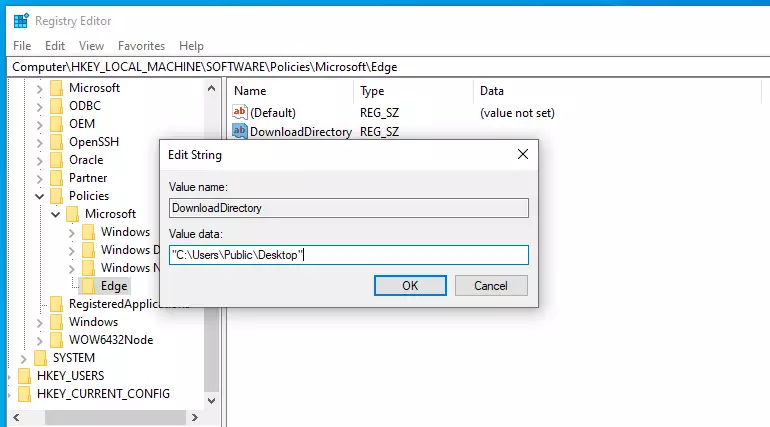
Task: Click the tree scroll down arrow
Action: [x=212, y=400]
